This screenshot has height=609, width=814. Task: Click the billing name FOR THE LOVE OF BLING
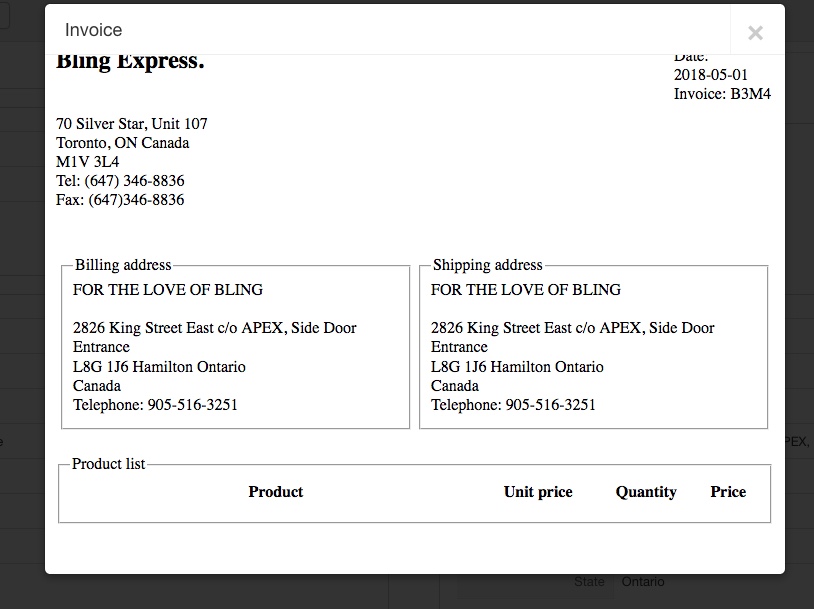[x=168, y=290]
